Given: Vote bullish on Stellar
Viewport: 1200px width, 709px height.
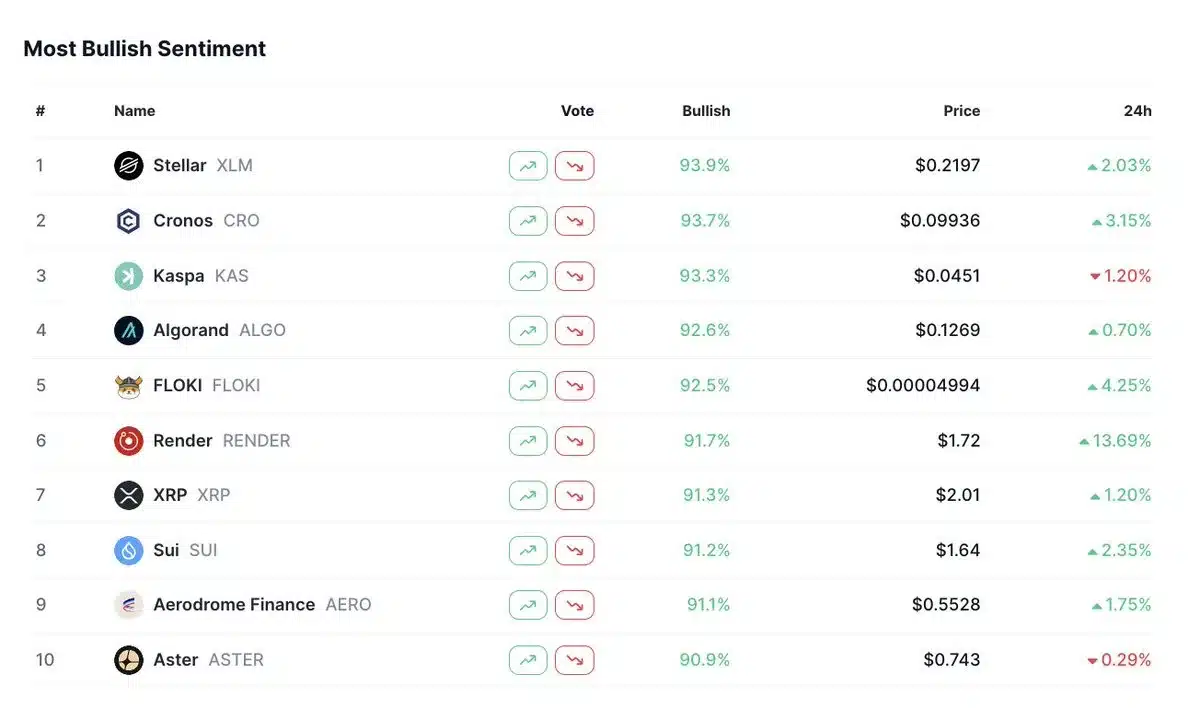Looking at the screenshot, I should tap(527, 165).
